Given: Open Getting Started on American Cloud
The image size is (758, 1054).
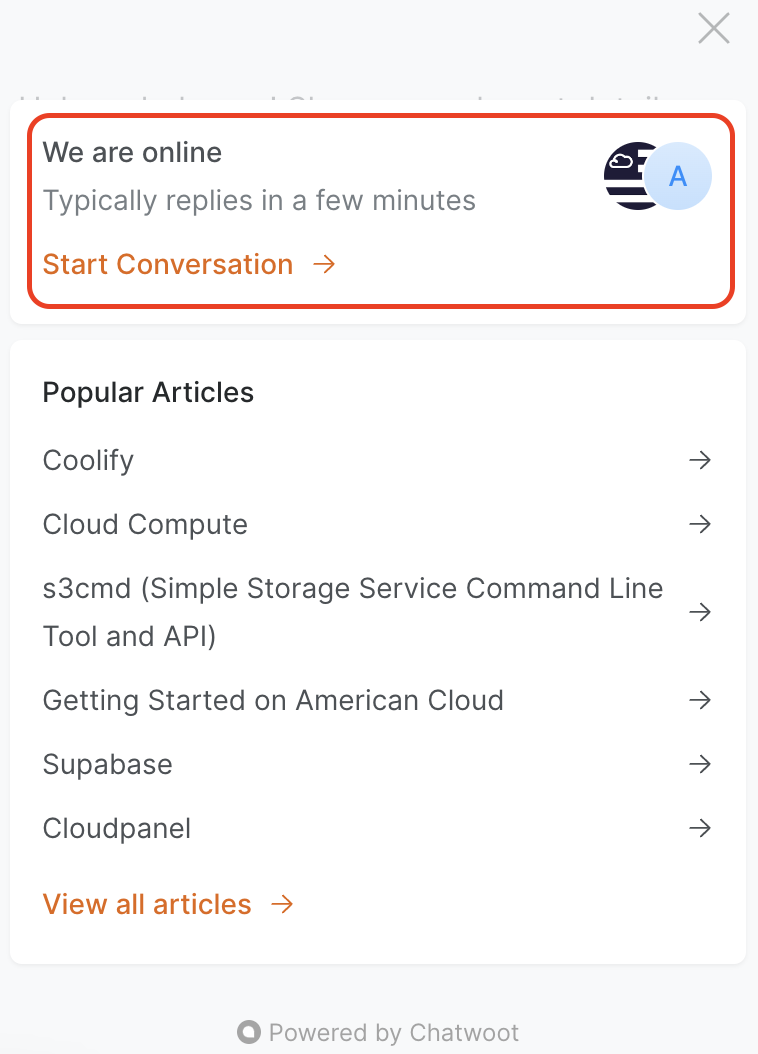Looking at the screenshot, I should click(273, 700).
